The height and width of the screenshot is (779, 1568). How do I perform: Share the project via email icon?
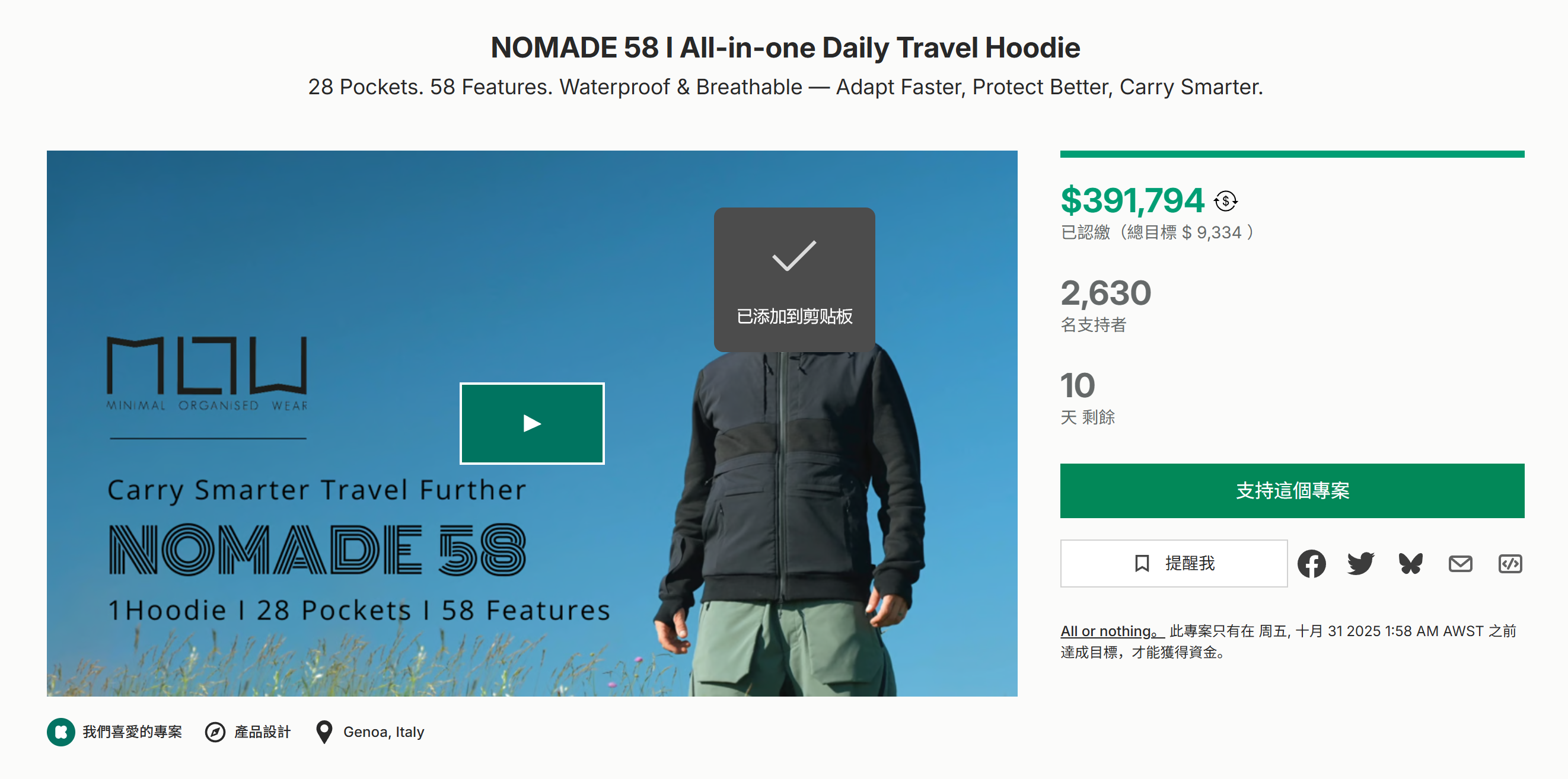pos(1460,564)
